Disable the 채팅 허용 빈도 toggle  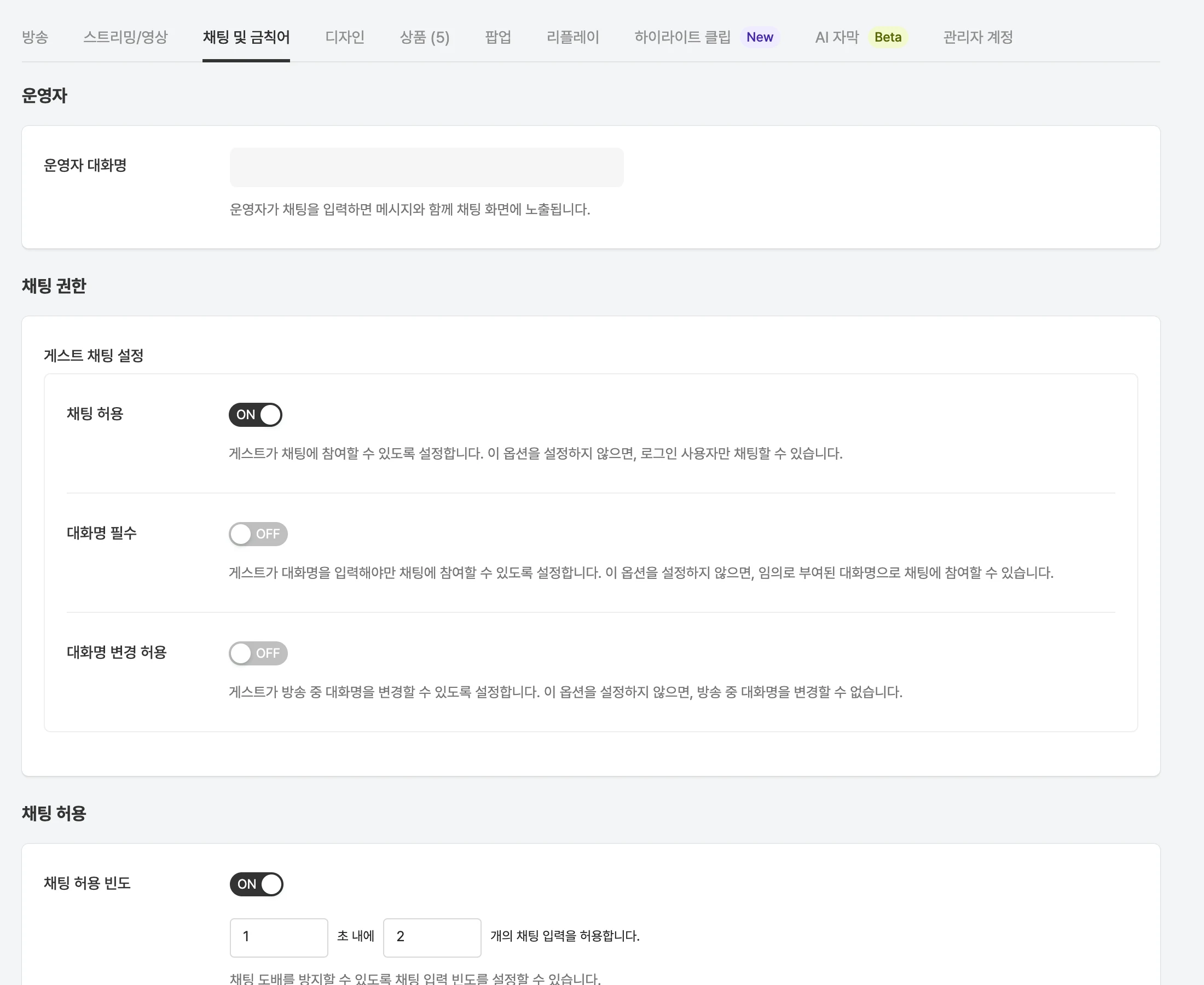(257, 884)
